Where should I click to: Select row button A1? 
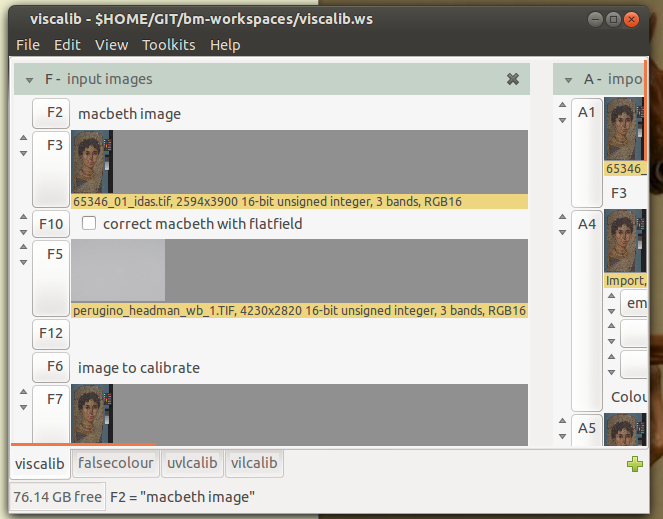pos(587,152)
